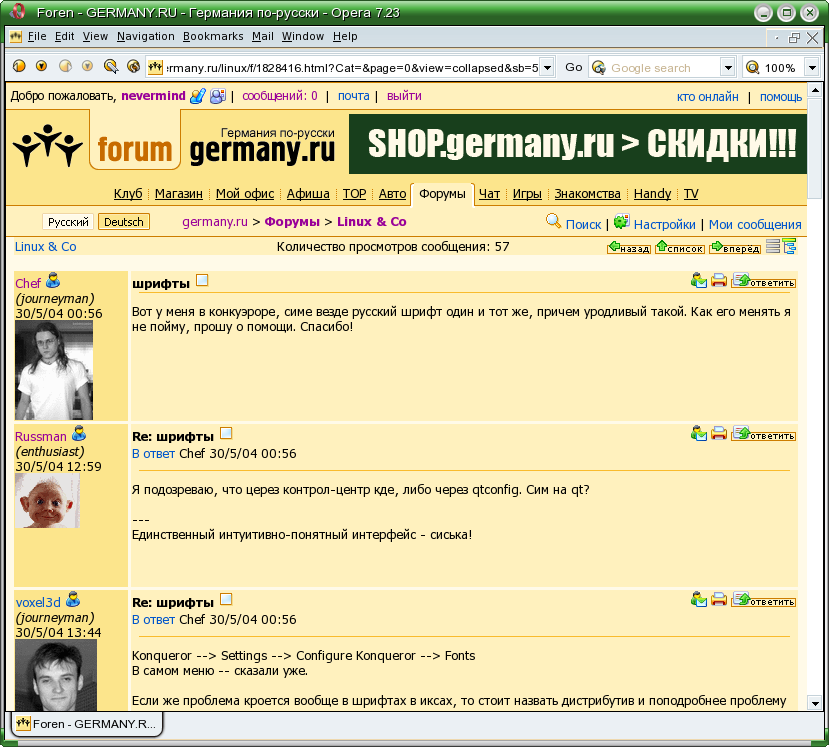
Task: Click the address bar URL field
Action: point(352,68)
